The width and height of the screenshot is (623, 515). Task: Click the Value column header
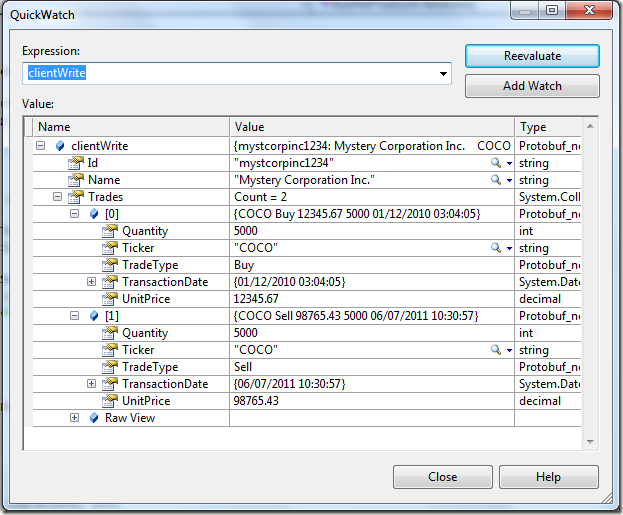point(372,127)
